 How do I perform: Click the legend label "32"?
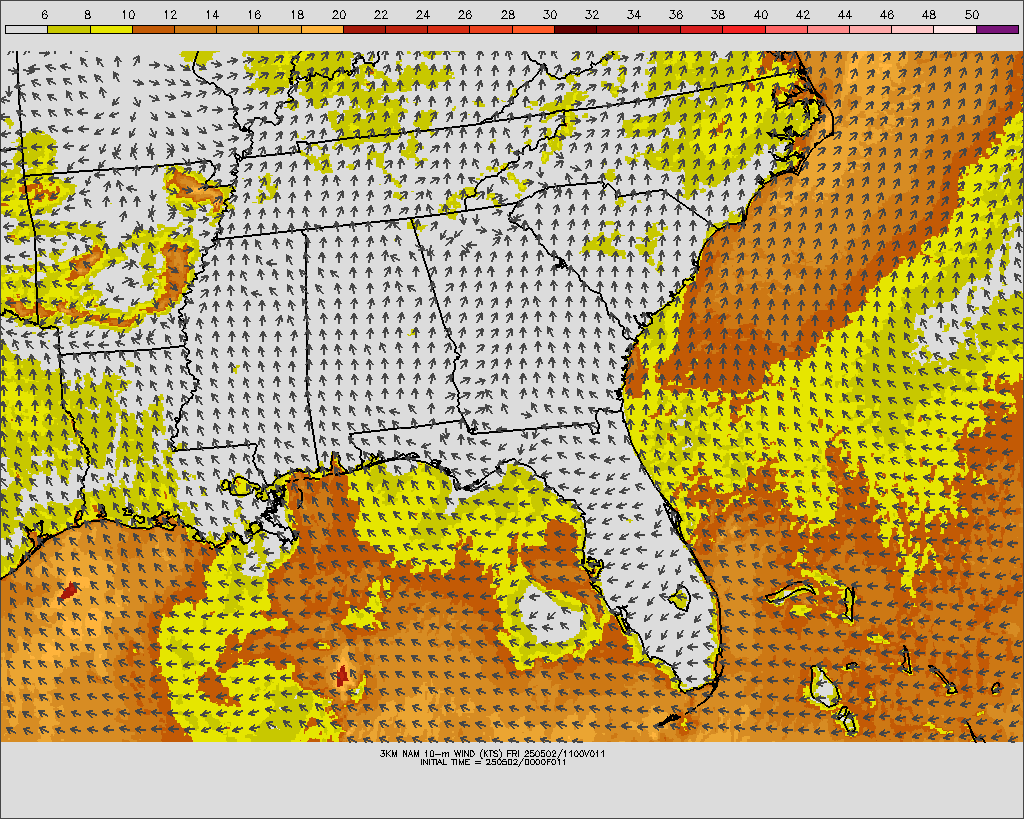point(592,14)
